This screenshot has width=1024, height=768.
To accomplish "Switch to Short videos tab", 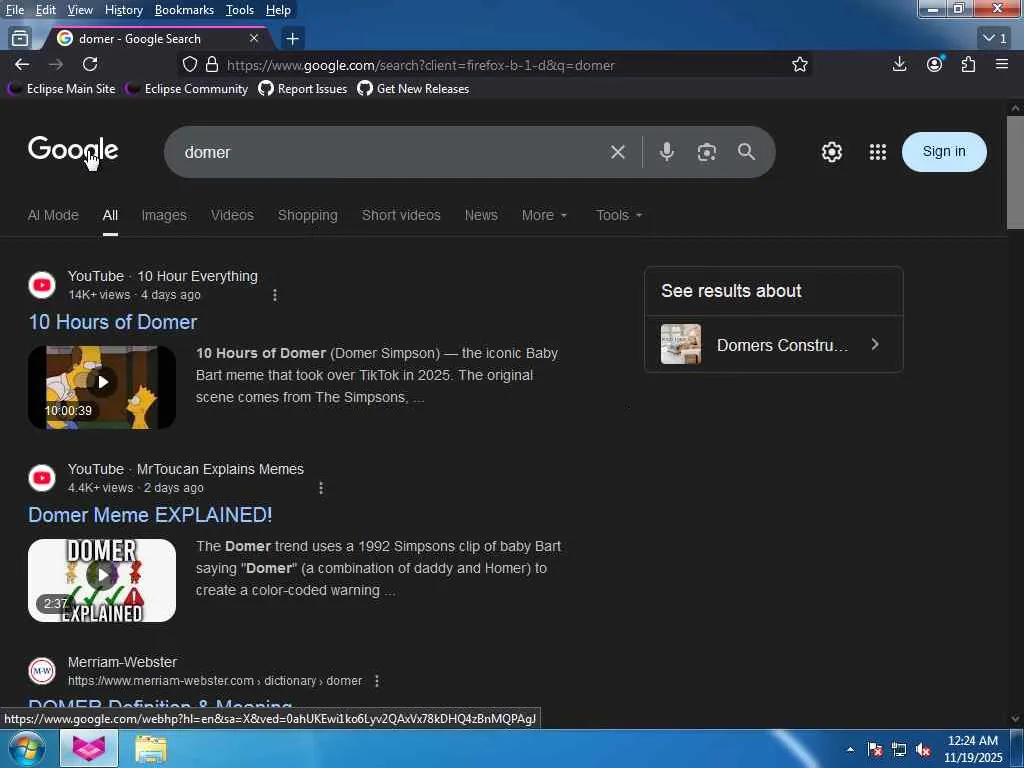I will tap(401, 215).
